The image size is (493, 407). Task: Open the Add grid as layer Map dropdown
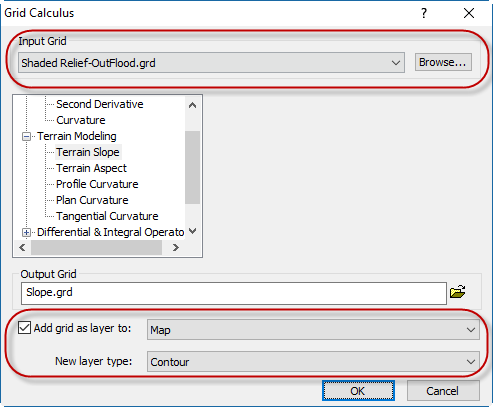313,330
